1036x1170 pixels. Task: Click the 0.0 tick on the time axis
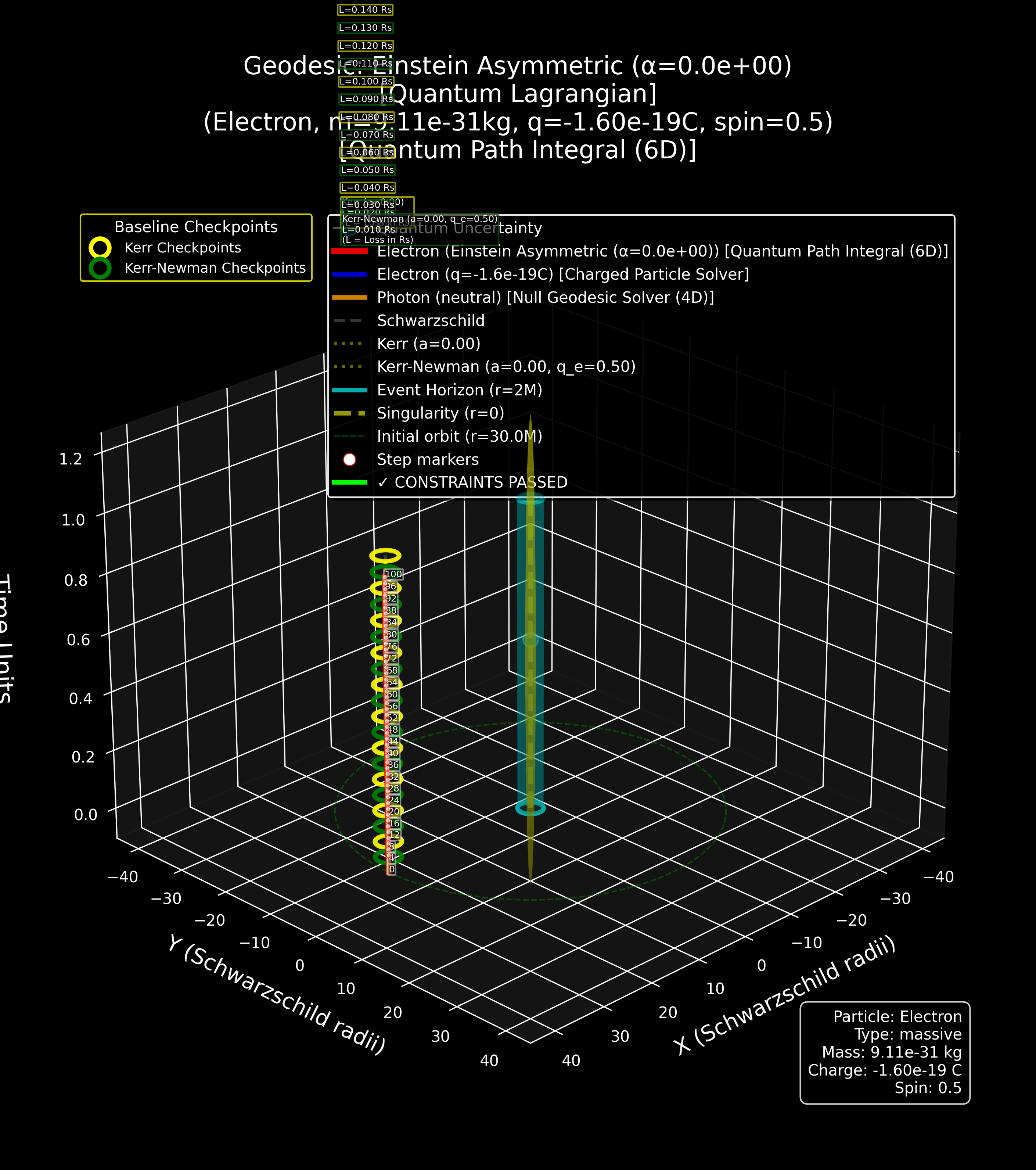tap(86, 815)
